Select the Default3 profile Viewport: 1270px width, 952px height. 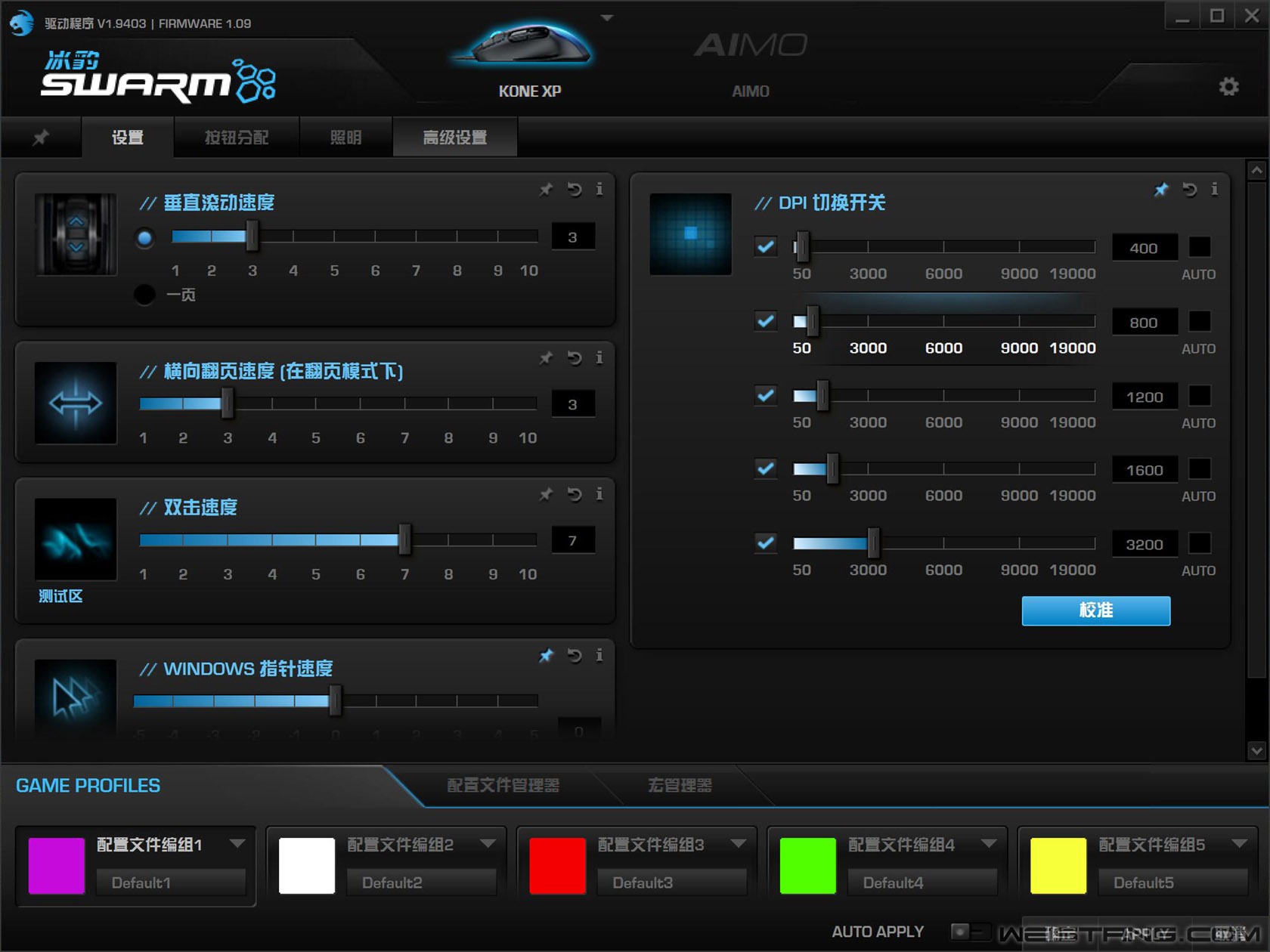pyautogui.click(x=672, y=882)
